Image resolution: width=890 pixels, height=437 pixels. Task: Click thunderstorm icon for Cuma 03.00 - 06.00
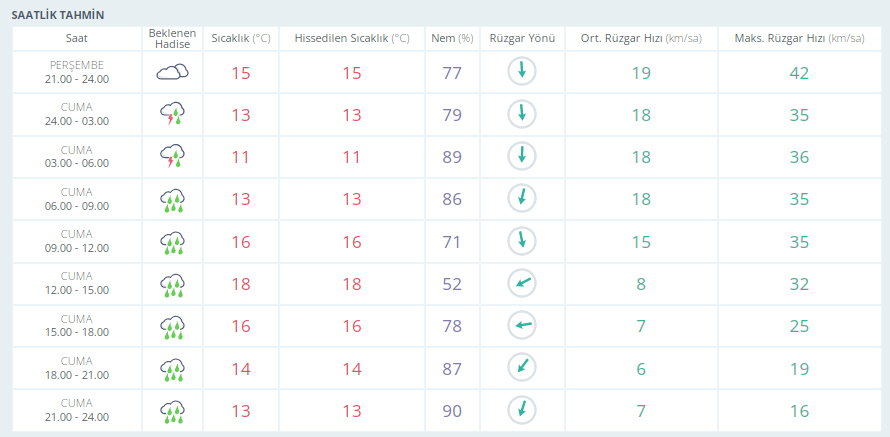click(172, 156)
